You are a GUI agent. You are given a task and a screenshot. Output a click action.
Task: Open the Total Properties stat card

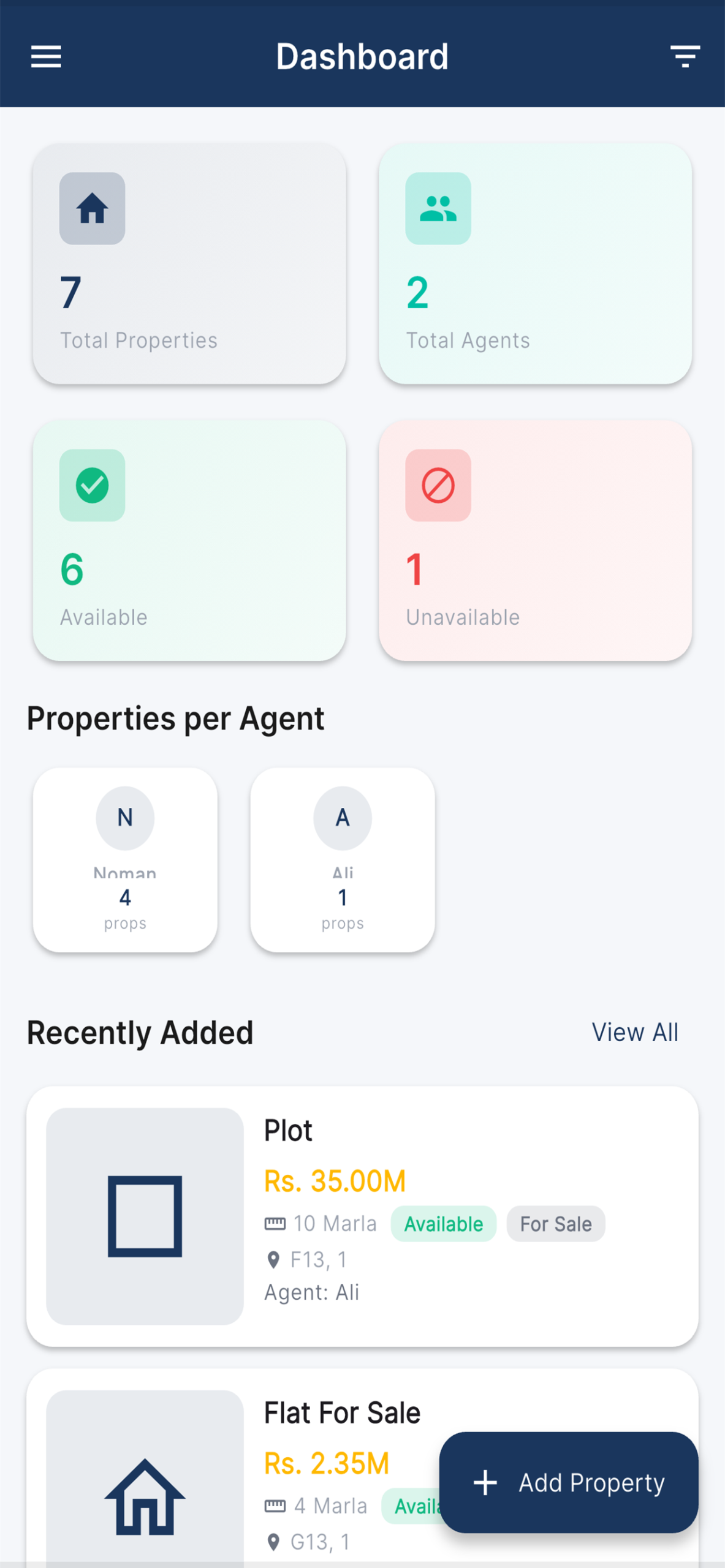coord(189,264)
